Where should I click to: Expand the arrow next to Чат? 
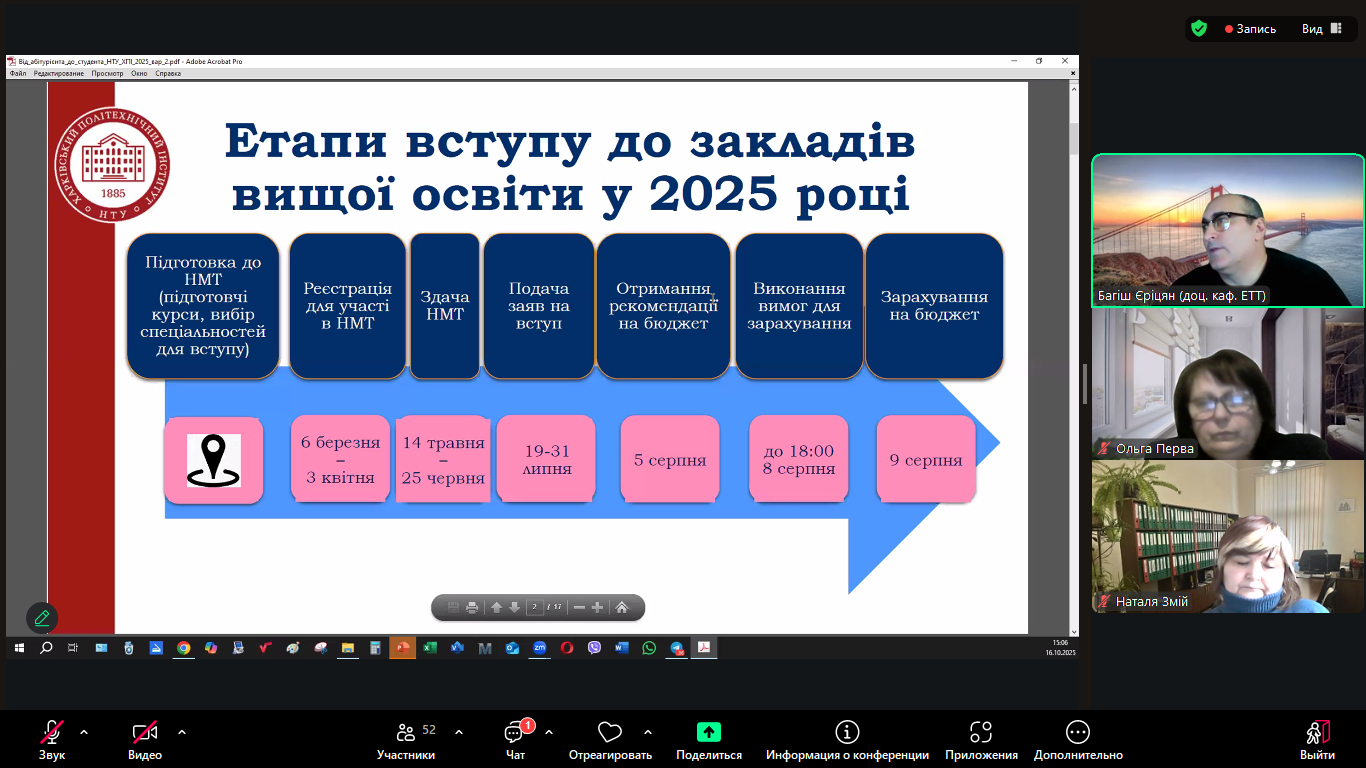549,732
